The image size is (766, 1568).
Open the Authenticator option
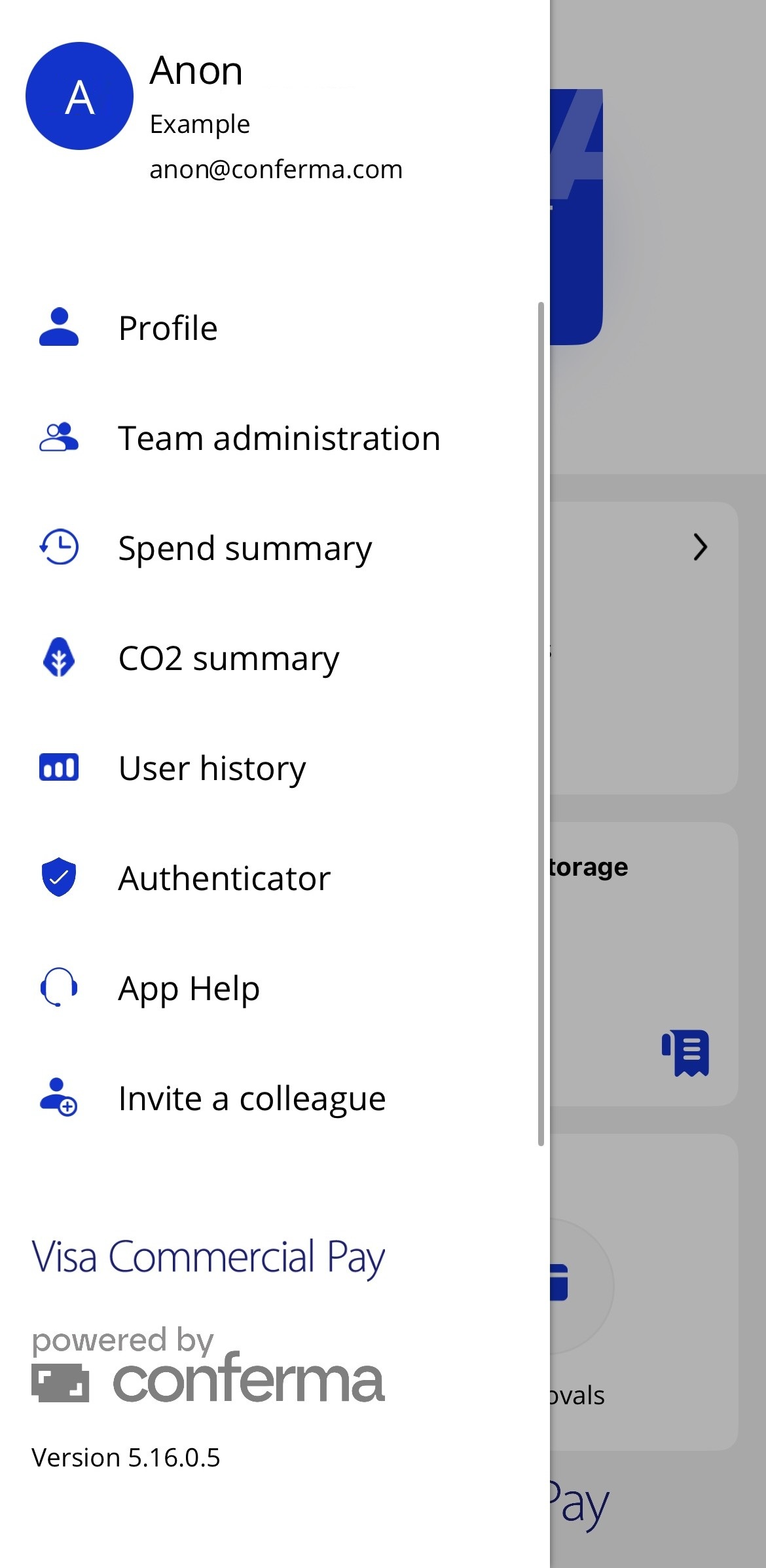[275, 878]
